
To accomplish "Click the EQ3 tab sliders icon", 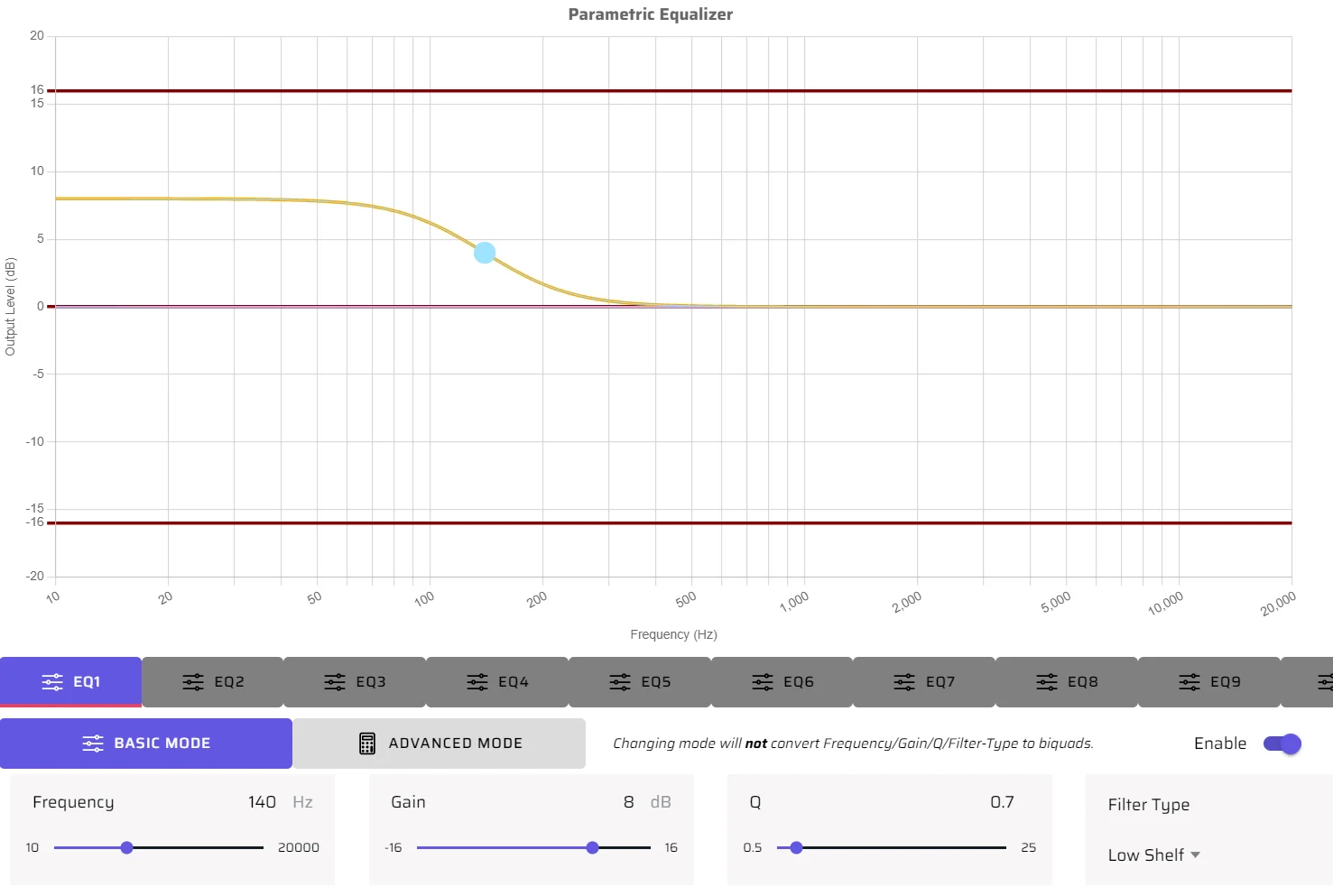I will point(335,682).
